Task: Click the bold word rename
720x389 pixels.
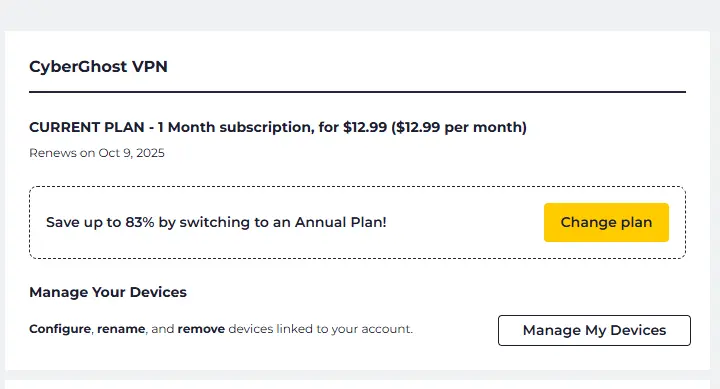Action: [x=121, y=329]
